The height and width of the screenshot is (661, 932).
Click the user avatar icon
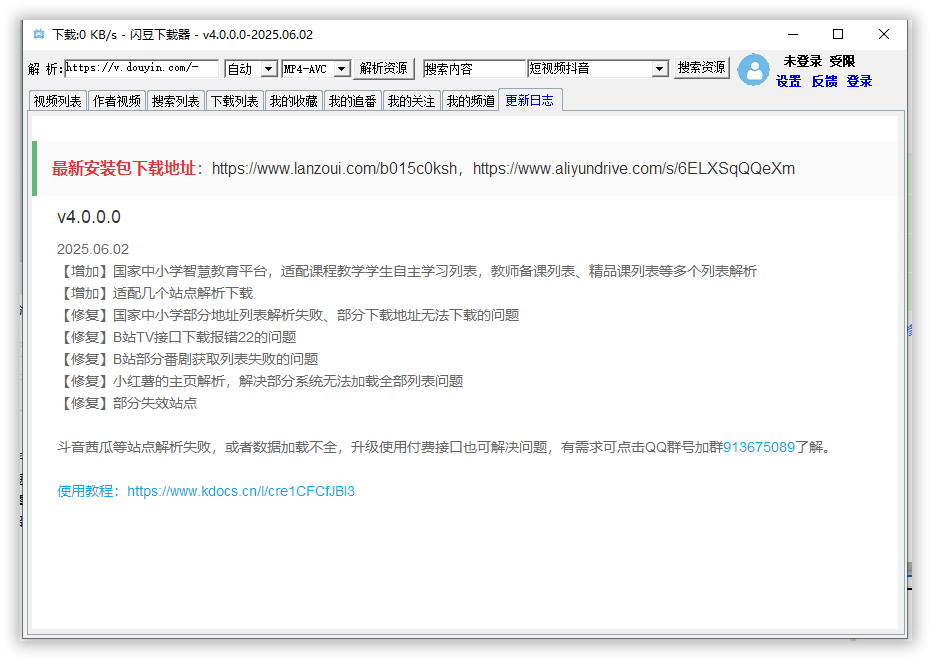[753, 70]
